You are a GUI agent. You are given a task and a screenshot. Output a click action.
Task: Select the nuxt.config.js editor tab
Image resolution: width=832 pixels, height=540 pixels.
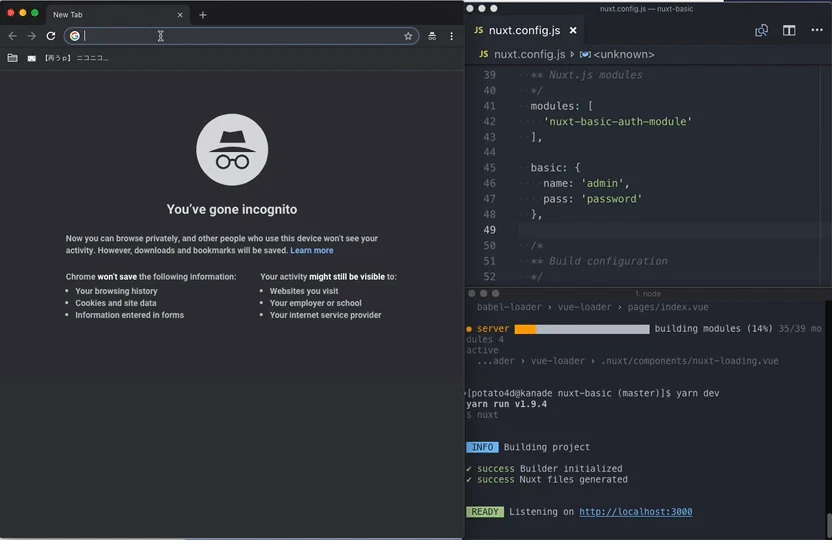(524, 30)
